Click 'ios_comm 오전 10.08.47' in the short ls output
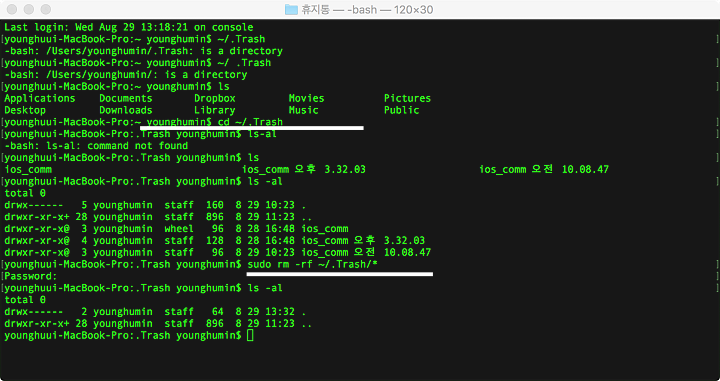This screenshot has height=381, width=720. point(544,169)
